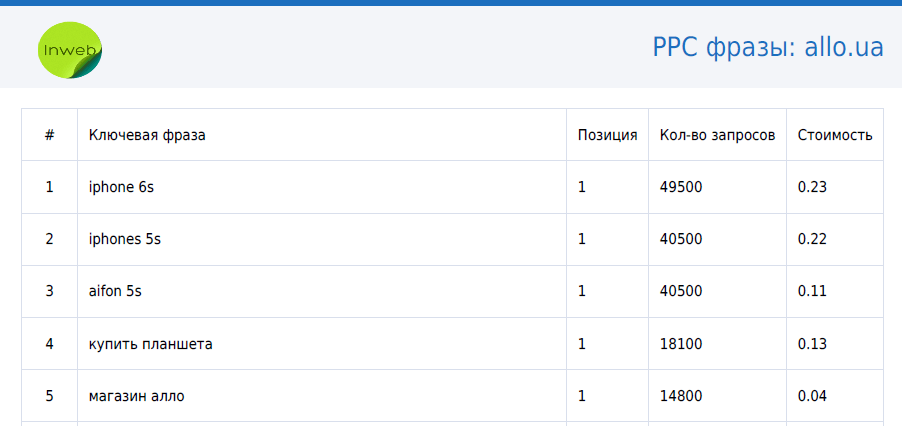Select the 'магазин алло' keyword cell
This screenshot has width=902, height=426.
point(322,396)
